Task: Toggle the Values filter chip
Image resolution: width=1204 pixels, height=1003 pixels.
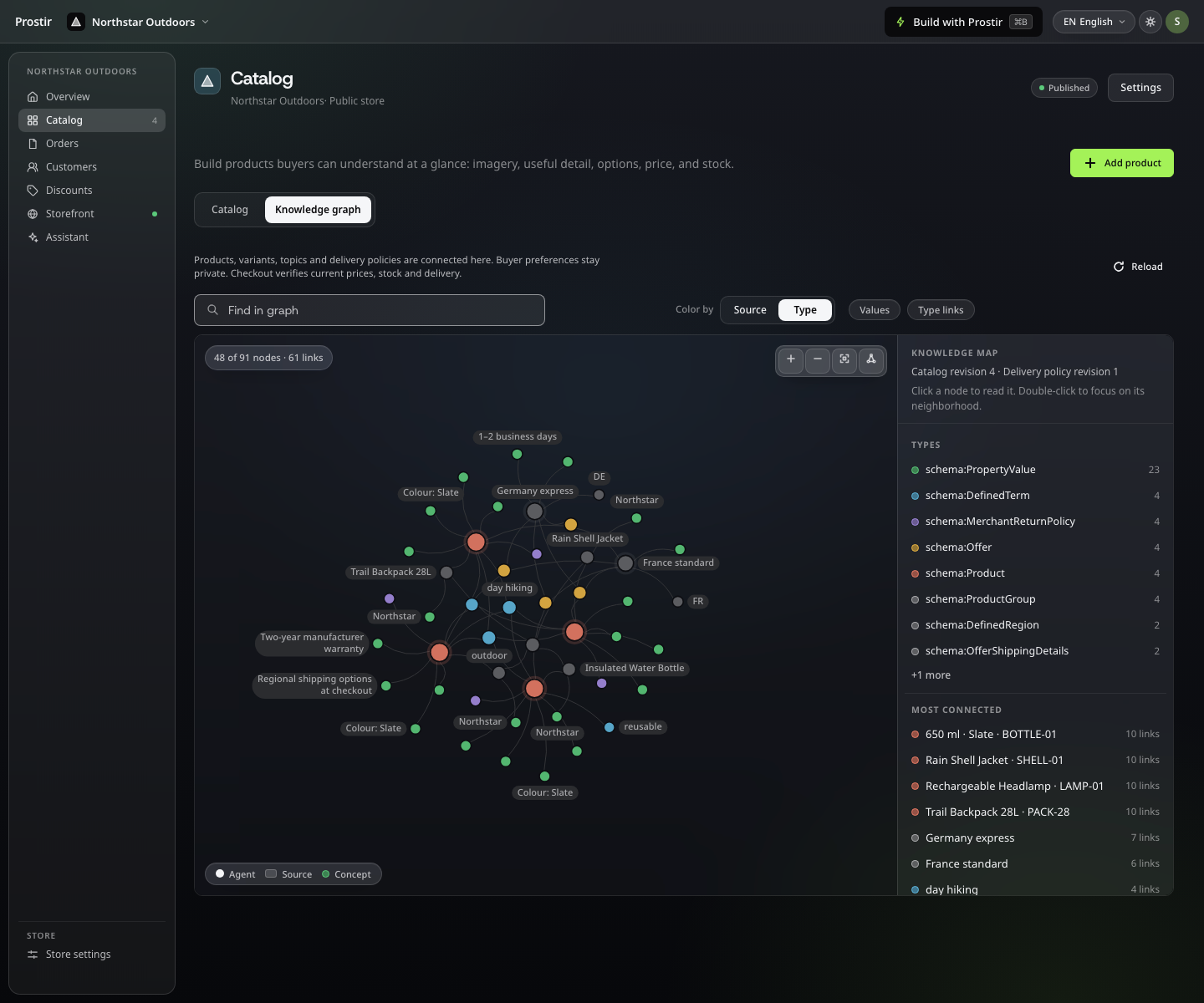Action: pyautogui.click(x=875, y=310)
